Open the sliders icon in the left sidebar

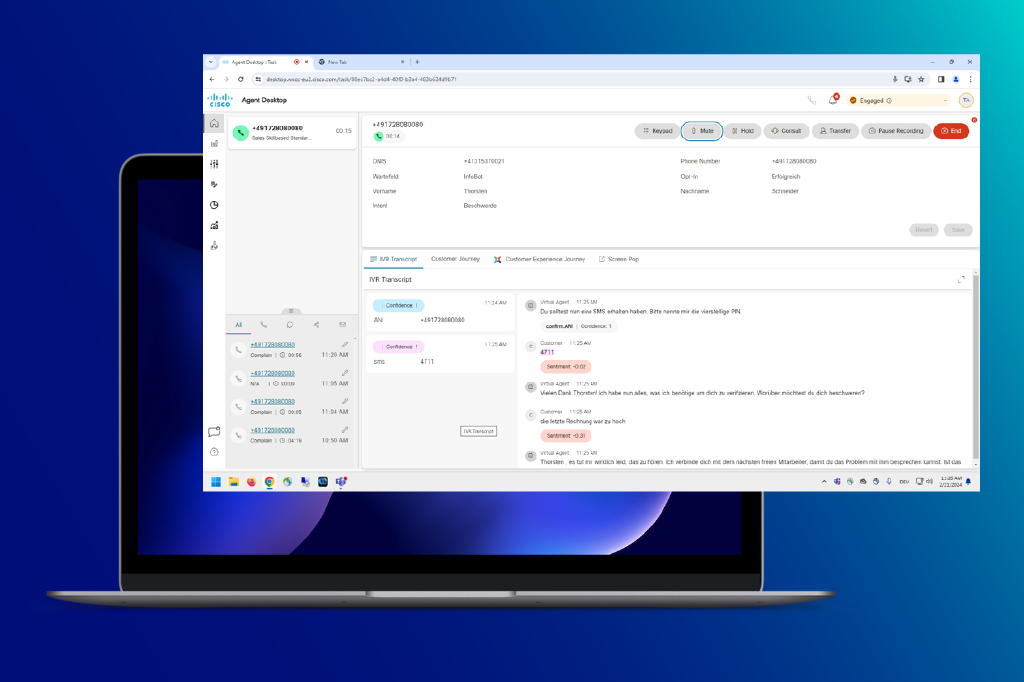click(x=214, y=164)
